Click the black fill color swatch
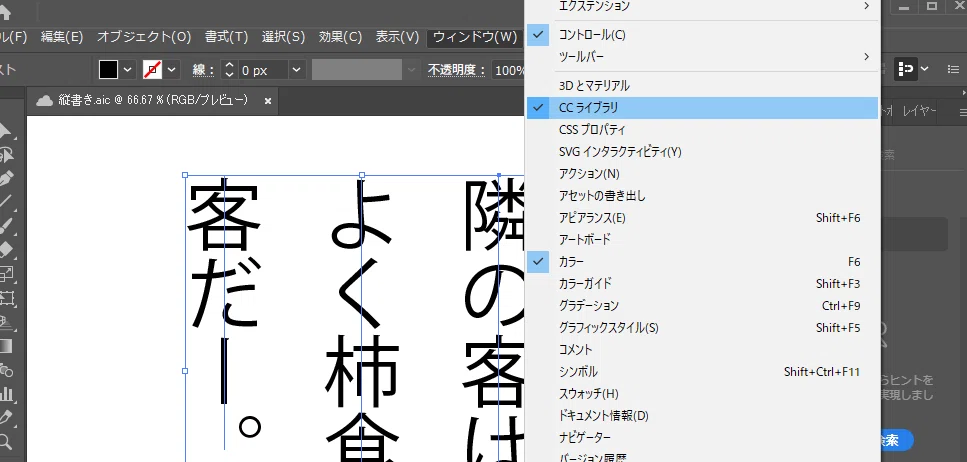 [x=109, y=70]
